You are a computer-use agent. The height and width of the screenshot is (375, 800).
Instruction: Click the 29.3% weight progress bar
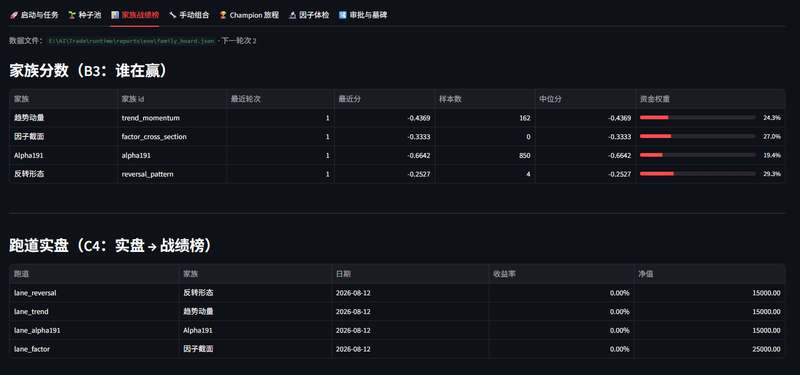coord(697,174)
